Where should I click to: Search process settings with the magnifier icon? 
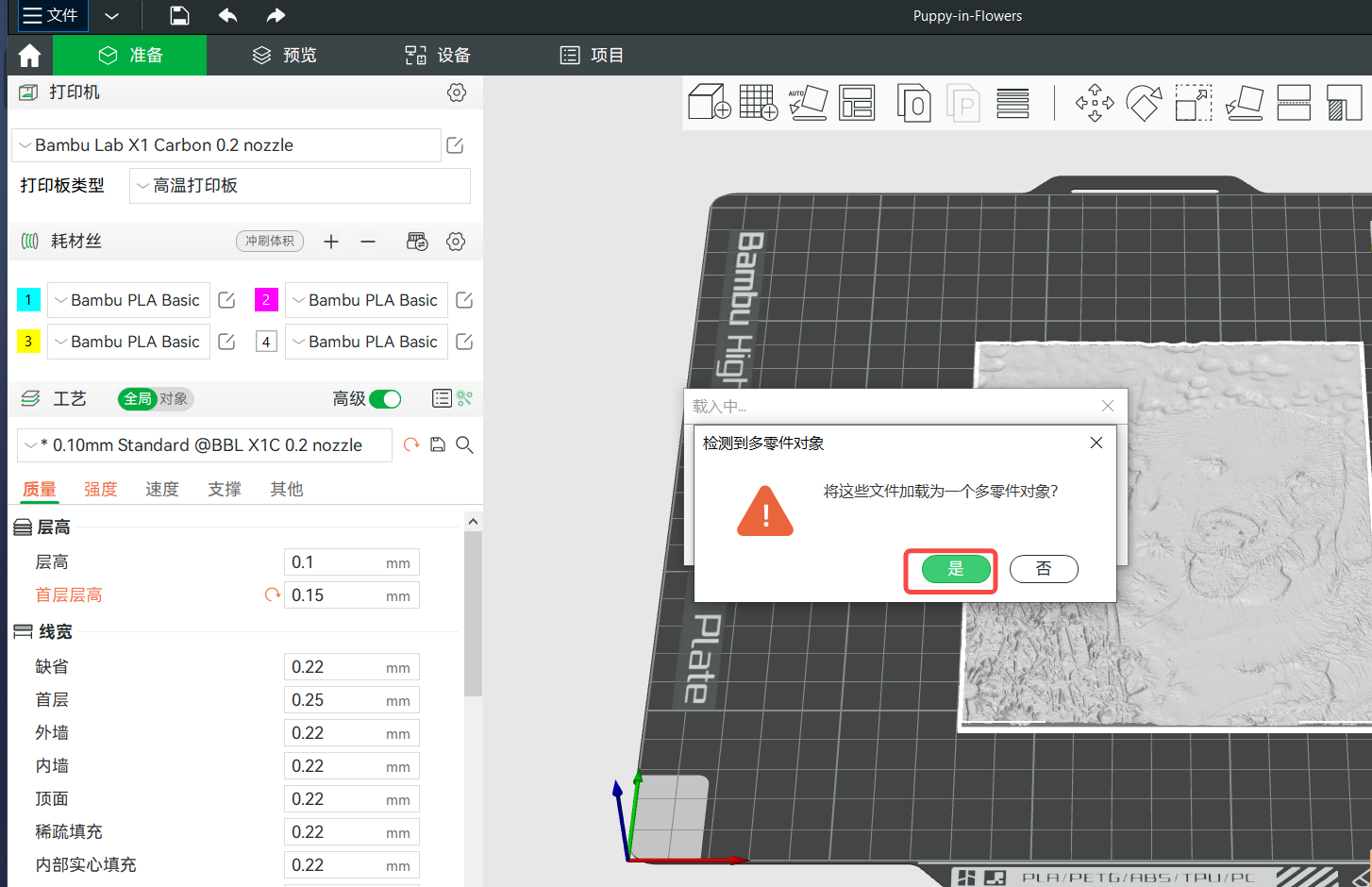pyautogui.click(x=464, y=444)
